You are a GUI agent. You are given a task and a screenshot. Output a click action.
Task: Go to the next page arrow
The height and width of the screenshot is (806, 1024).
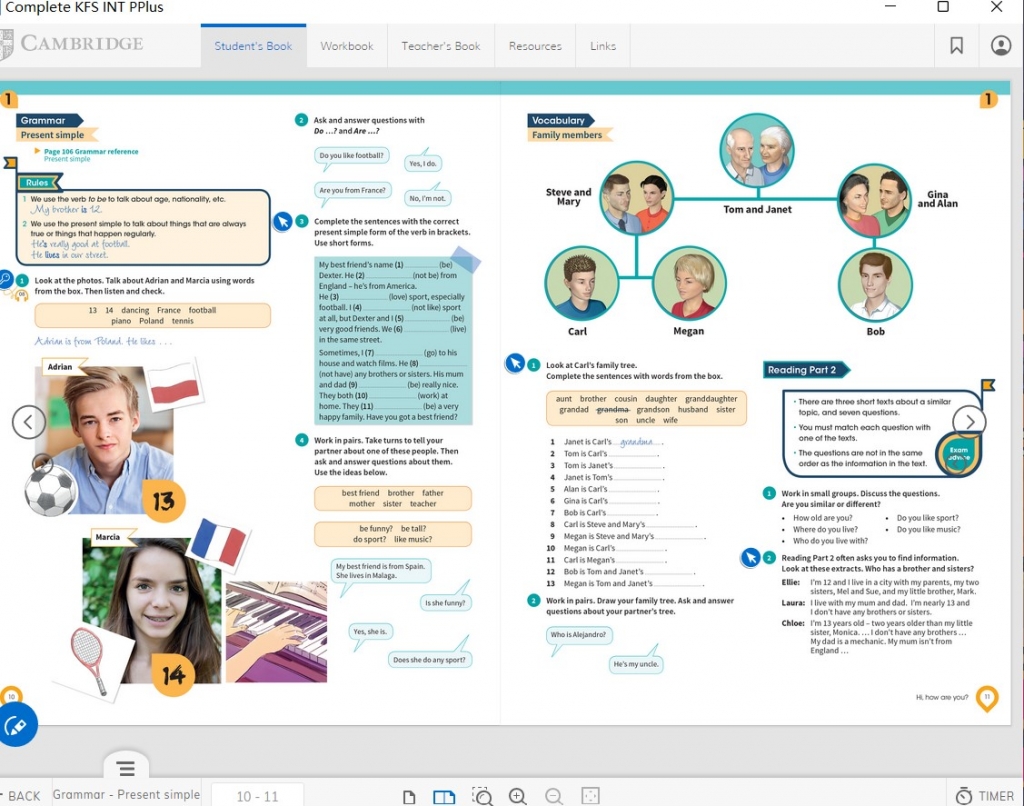[x=969, y=422]
